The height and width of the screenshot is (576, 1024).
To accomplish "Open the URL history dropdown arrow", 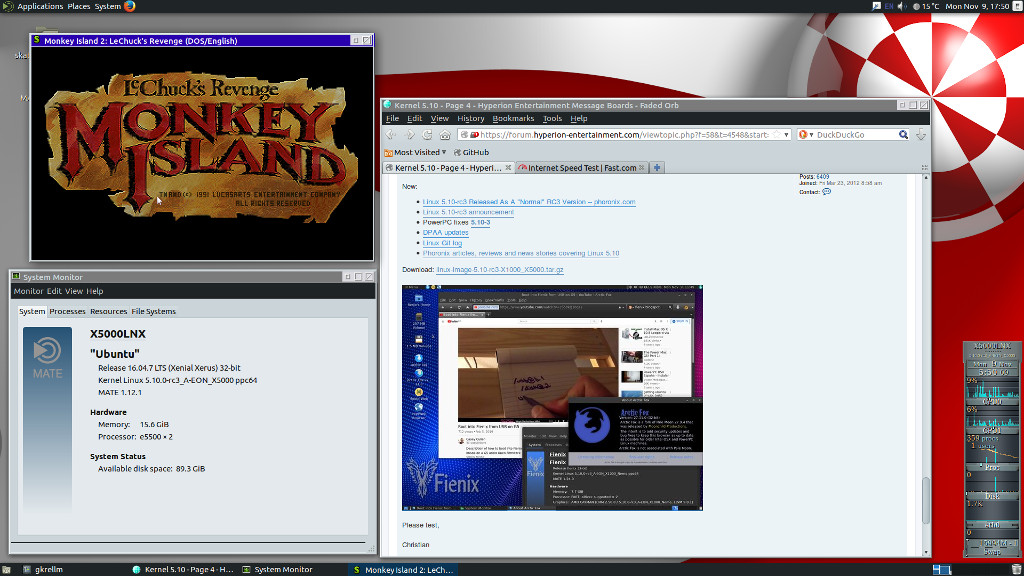I will pos(786,135).
